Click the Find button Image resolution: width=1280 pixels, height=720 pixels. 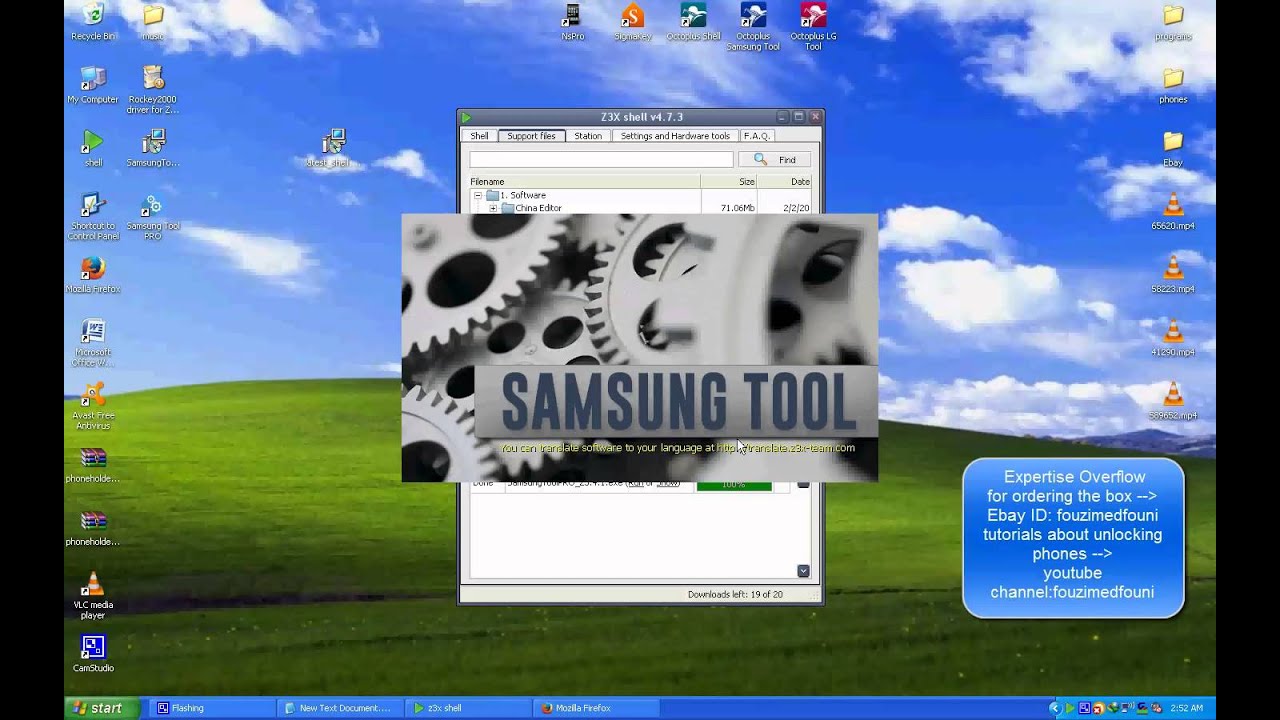tap(775, 160)
